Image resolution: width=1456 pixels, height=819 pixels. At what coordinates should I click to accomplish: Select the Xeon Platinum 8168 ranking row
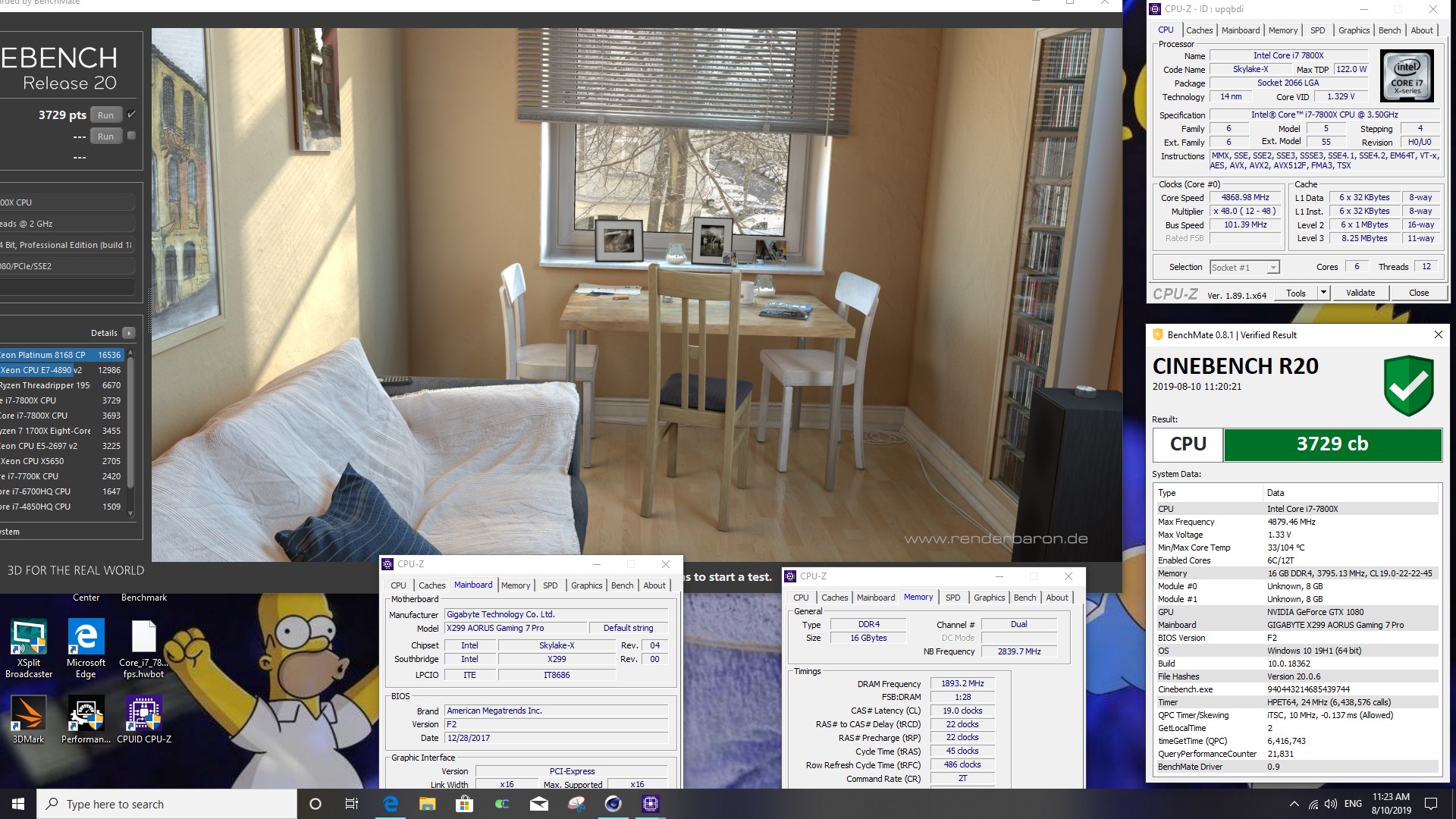[x=61, y=355]
